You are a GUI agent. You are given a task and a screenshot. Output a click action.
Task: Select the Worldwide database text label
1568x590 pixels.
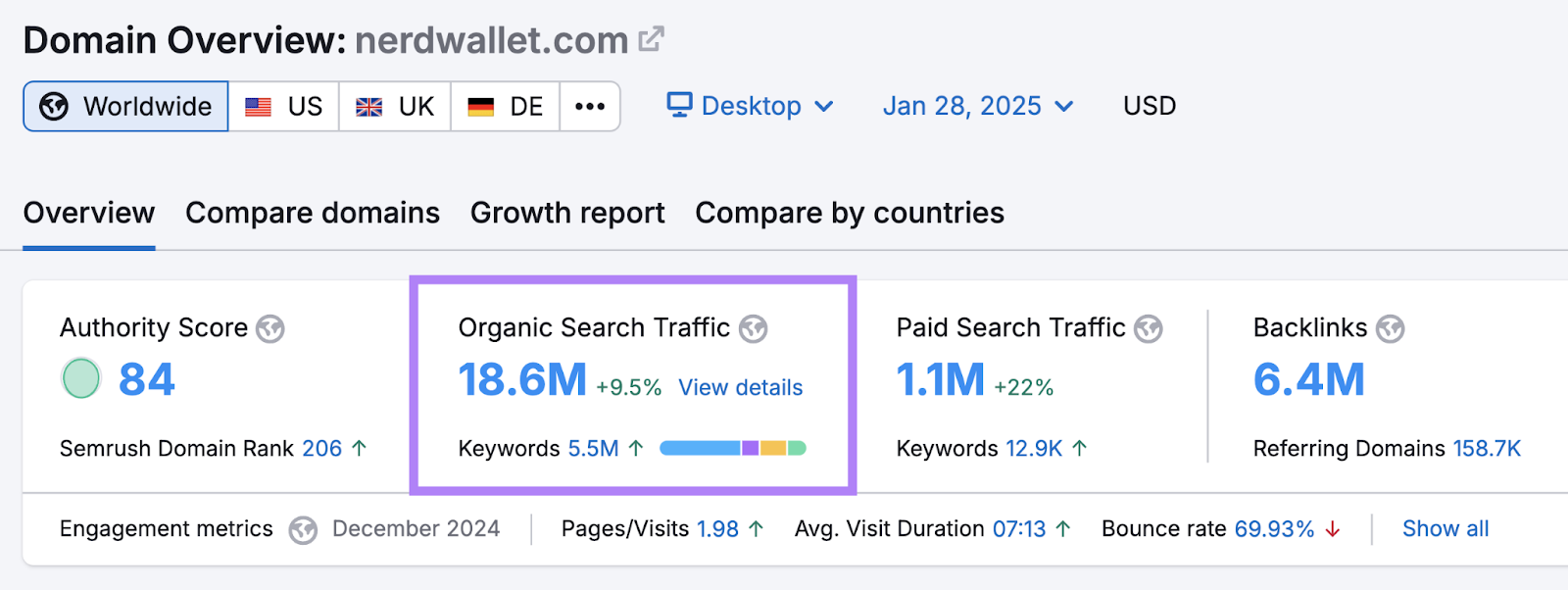pos(147,106)
